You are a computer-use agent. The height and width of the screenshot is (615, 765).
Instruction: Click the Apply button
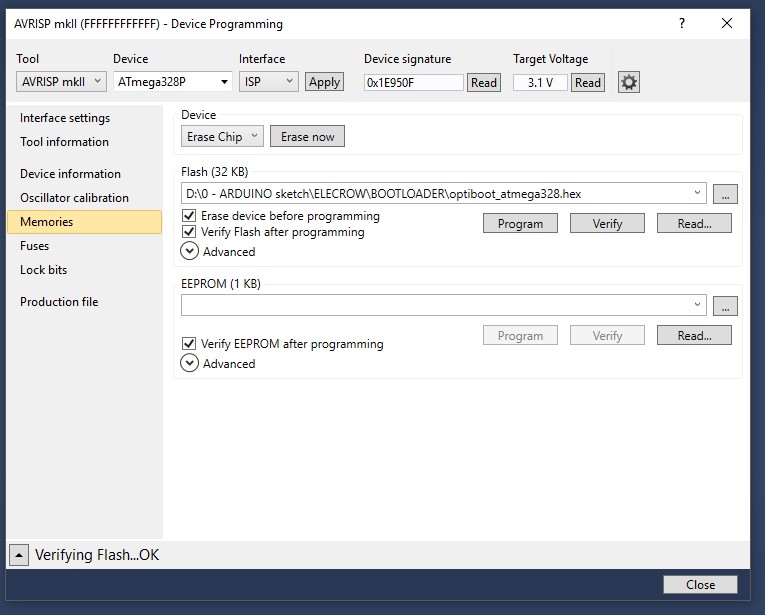pyautogui.click(x=324, y=82)
